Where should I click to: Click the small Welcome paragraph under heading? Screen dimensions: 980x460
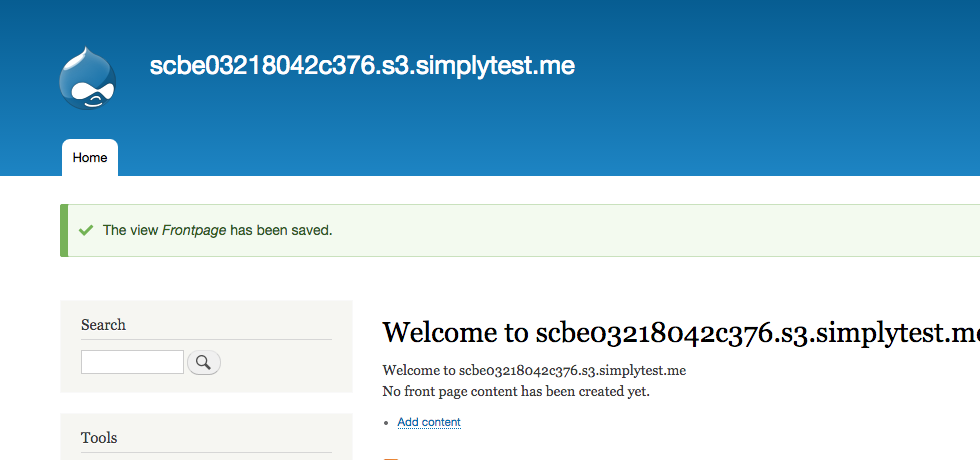coord(534,370)
